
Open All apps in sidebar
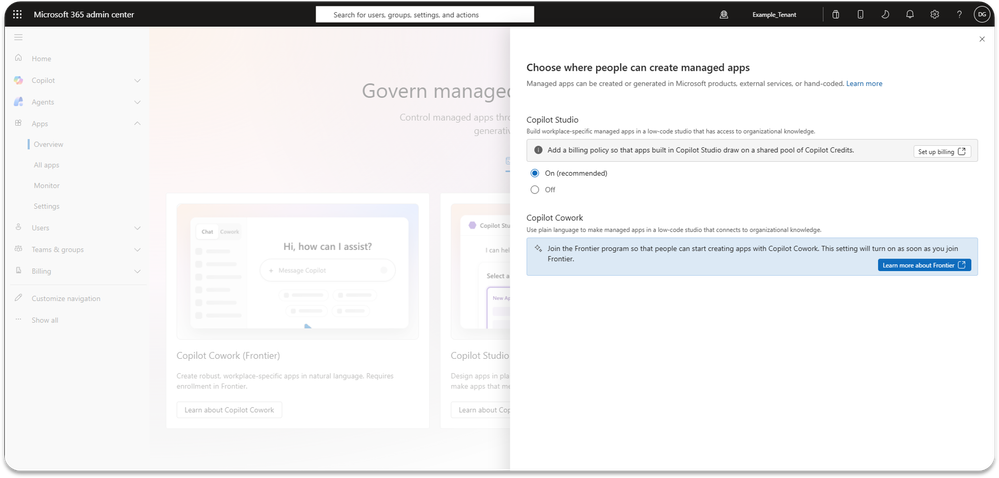(x=47, y=165)
